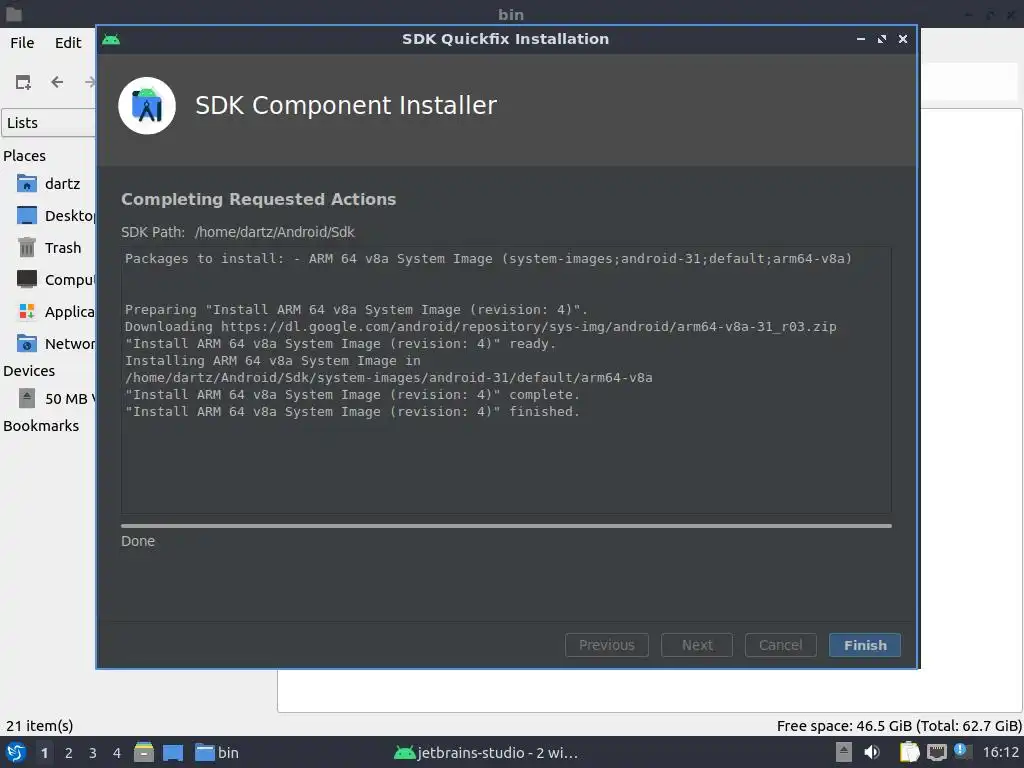Click the file manager launcher icon in the taskbar
This screenshot has width=1024, height=768.
(144, 752)
